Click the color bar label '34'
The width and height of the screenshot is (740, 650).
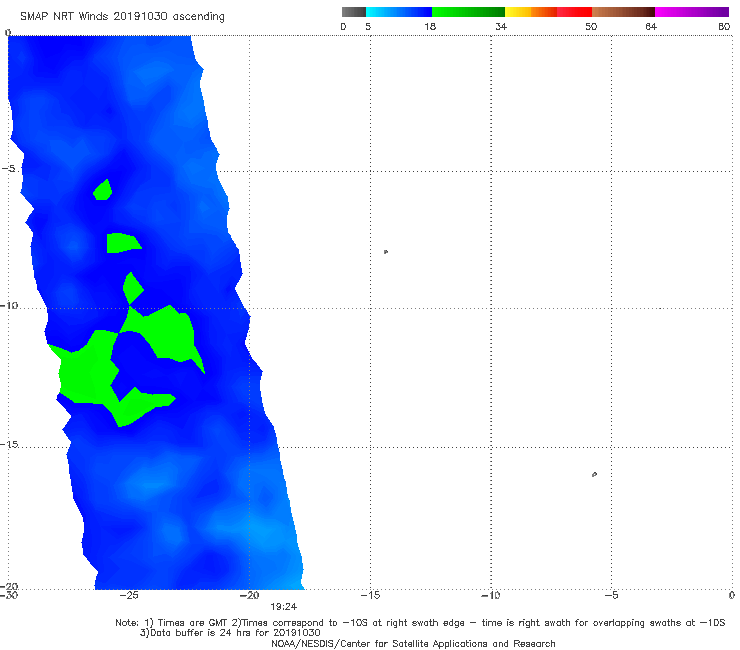tap(501, 26)
